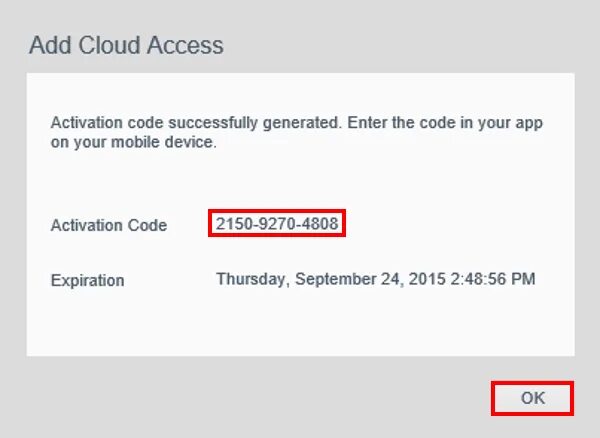
Task: Click the OK button
Action: point(532,398)
